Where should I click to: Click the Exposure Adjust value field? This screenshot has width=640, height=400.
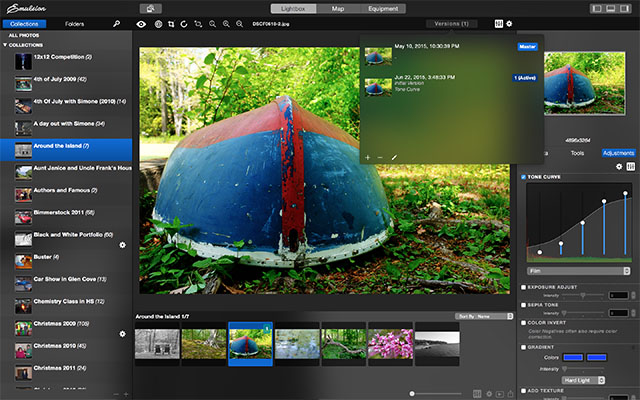pyautogui.click(x=619, y=295)
